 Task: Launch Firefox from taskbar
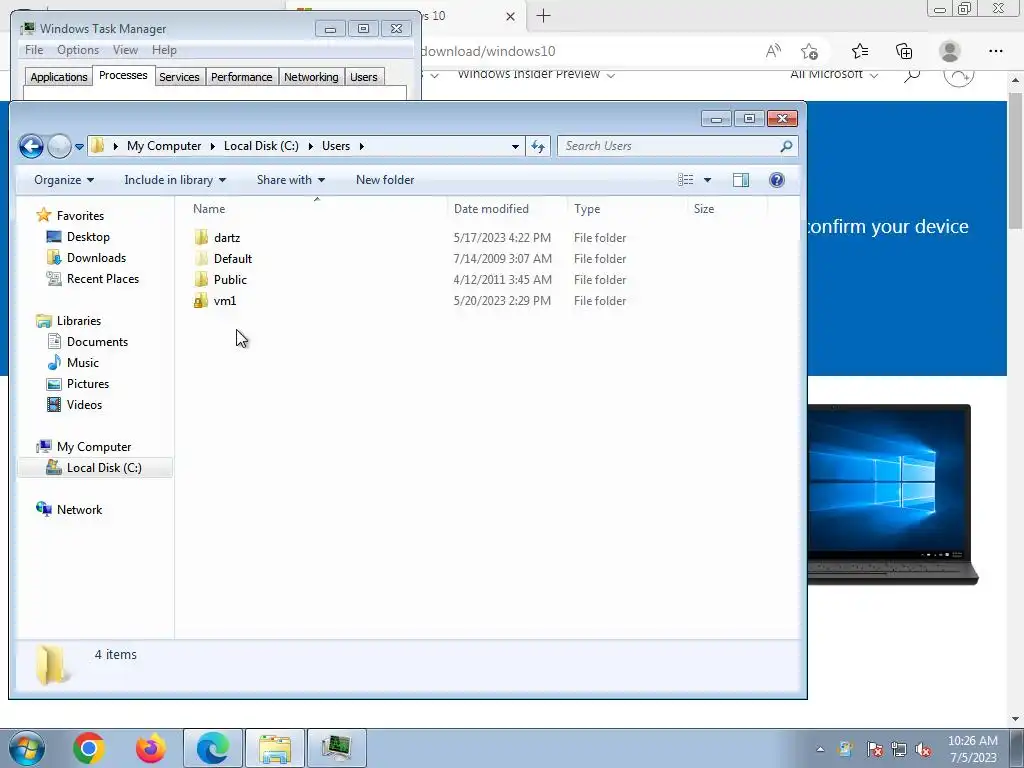tap(150, 748)
